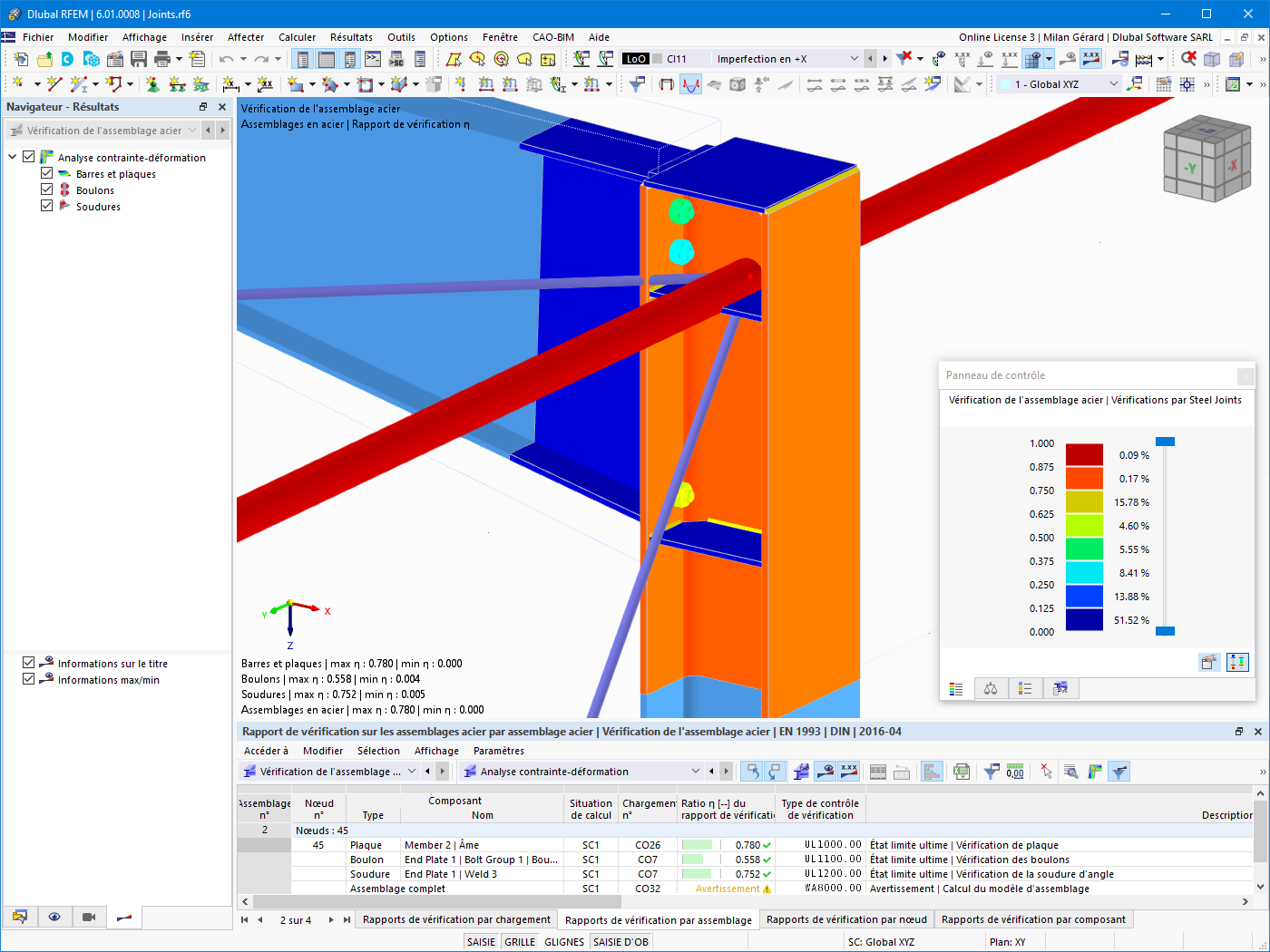The width and height of the screenshot is (1270, 952).
Task: Toggle the SAISIE status bar button
Action: (482, 942)
